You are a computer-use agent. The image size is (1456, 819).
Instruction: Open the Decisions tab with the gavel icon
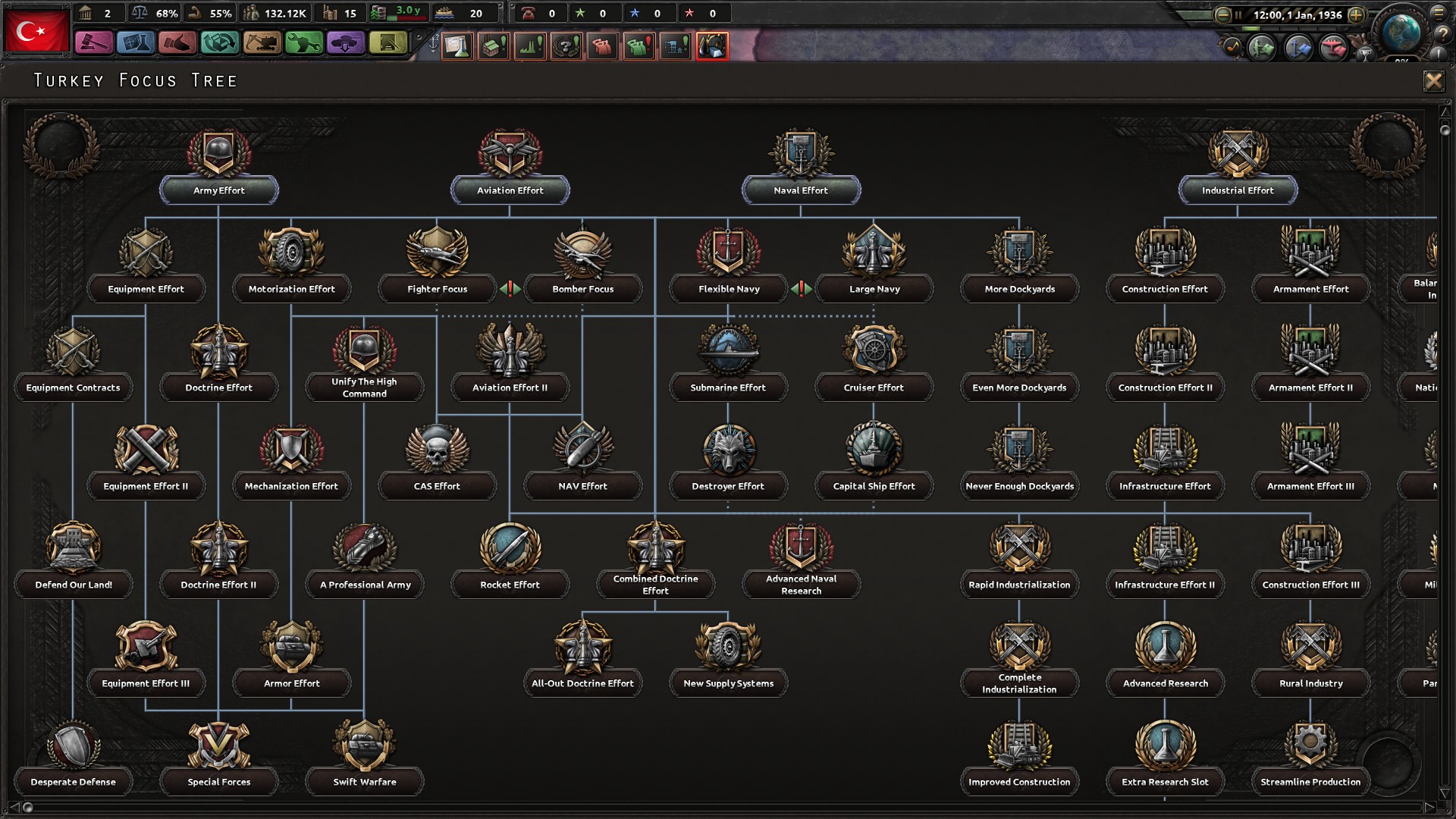[94, 43]
